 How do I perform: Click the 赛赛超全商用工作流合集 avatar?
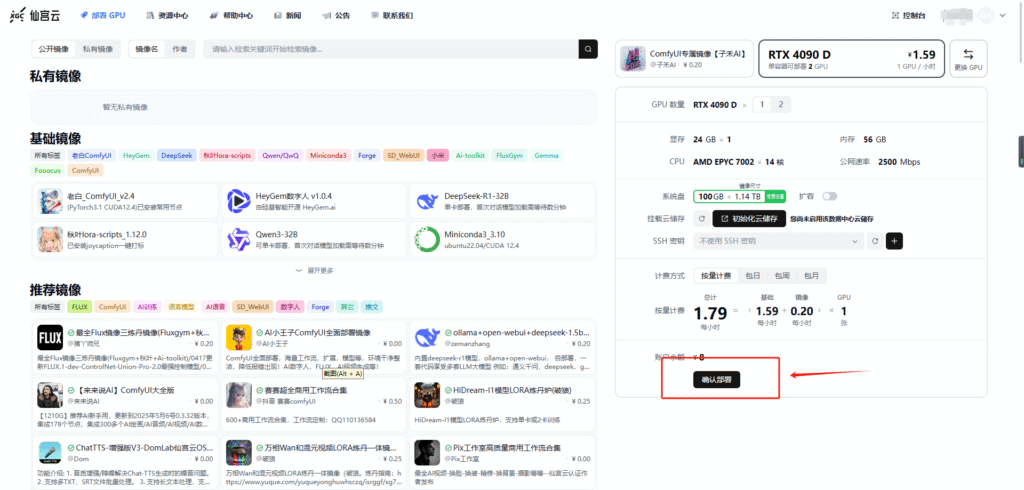pyautogui.click(x=239, y=395)
